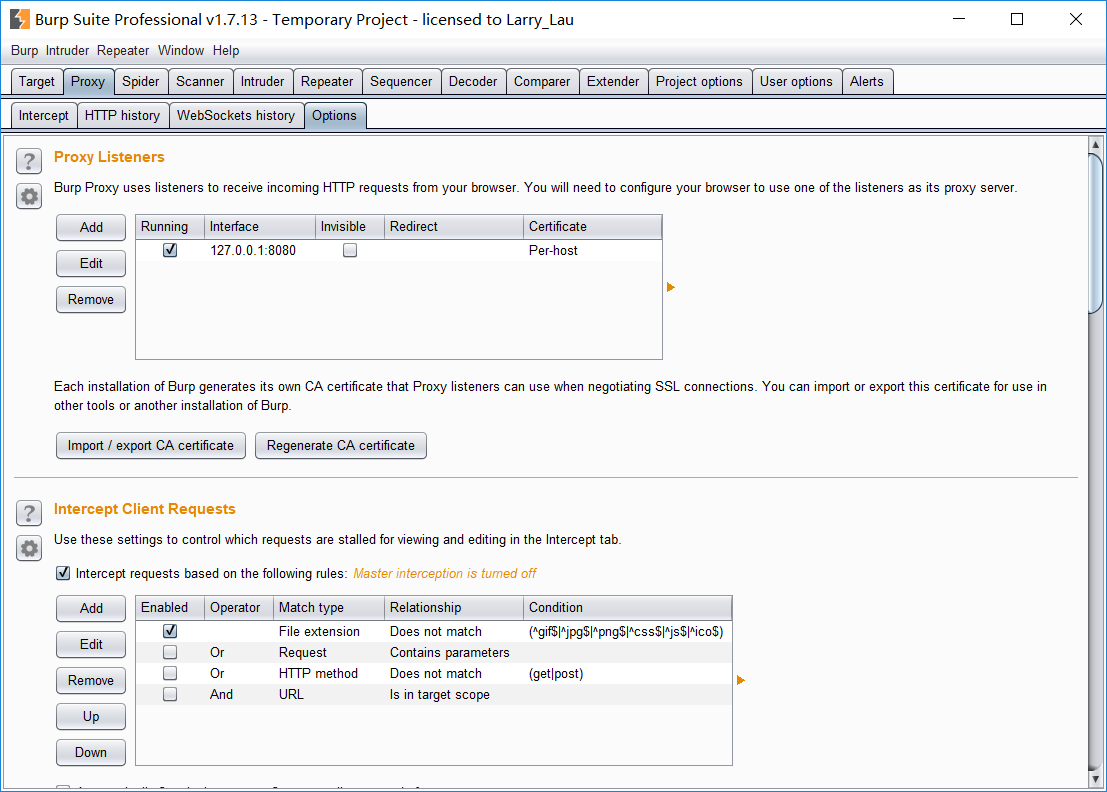Image resolution: width=1107 pixels, height=792 pixels.
Task: Click Import / export CA certificate
Action: pos(151,445)
